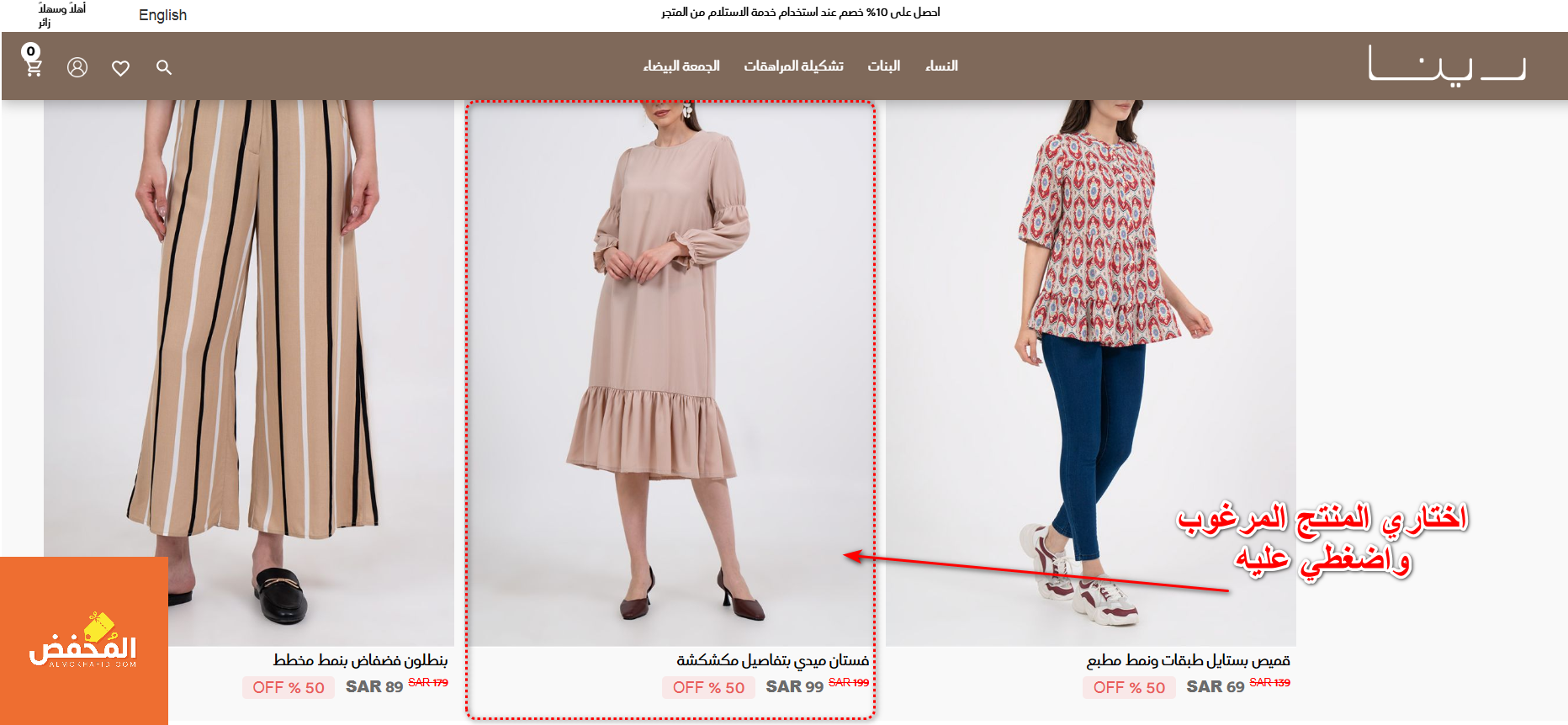This screenshot has height=725, width=1568.
Task: Switch site language to English
Action: [x=162, y=15]
